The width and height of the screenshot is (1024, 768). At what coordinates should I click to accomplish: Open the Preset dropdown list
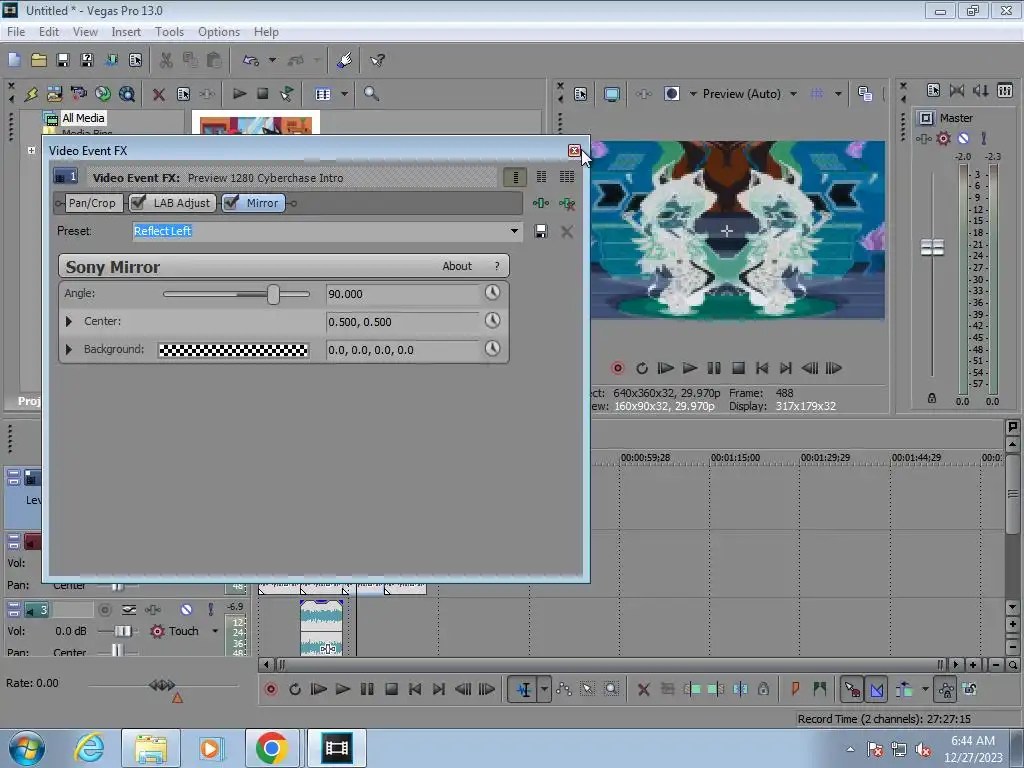(515, 231)
